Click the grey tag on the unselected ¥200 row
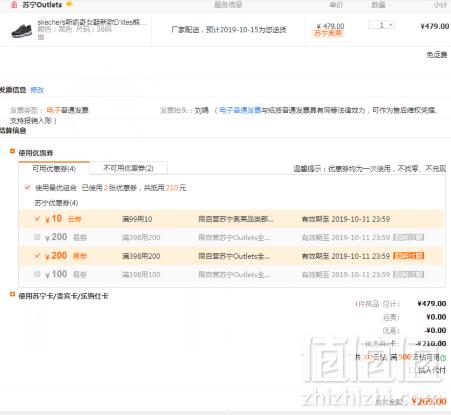This screenshot has height=415, width=451. (409, 237)
